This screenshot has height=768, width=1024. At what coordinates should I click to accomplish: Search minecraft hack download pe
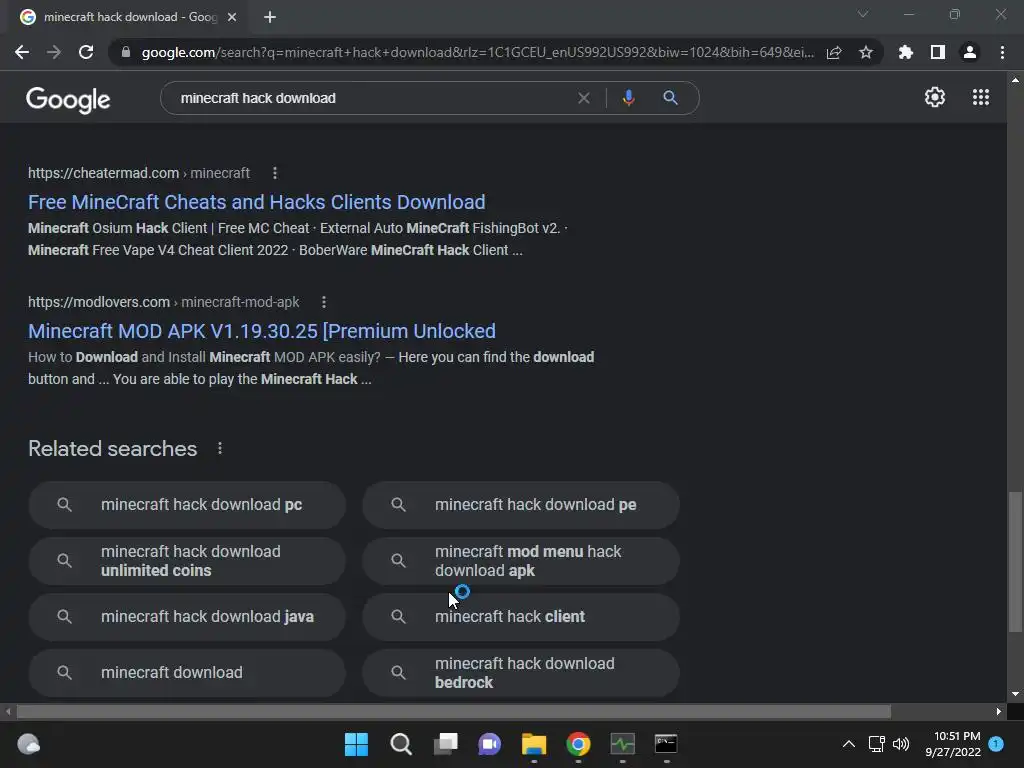521,505
